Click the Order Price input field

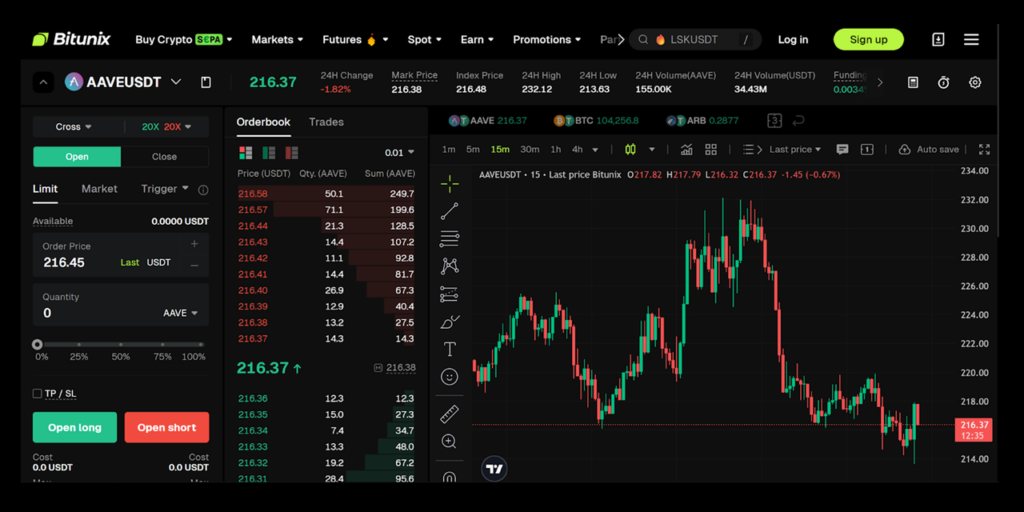tap(121, 255)
